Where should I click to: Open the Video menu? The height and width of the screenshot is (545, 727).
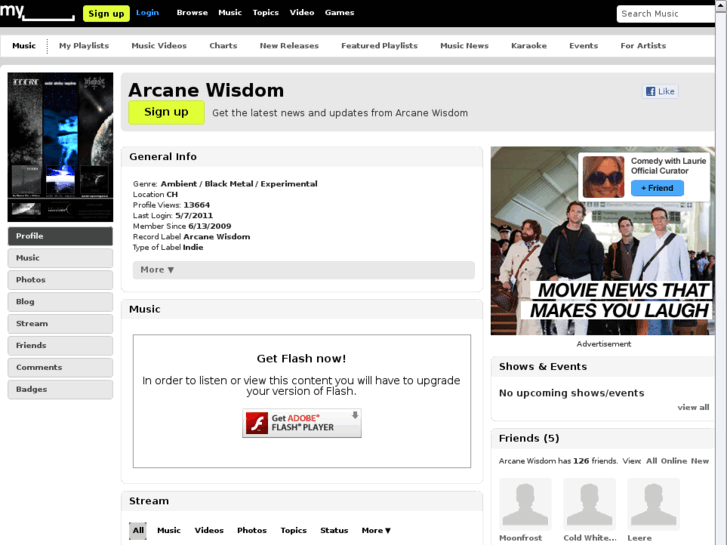coord(302,13)
